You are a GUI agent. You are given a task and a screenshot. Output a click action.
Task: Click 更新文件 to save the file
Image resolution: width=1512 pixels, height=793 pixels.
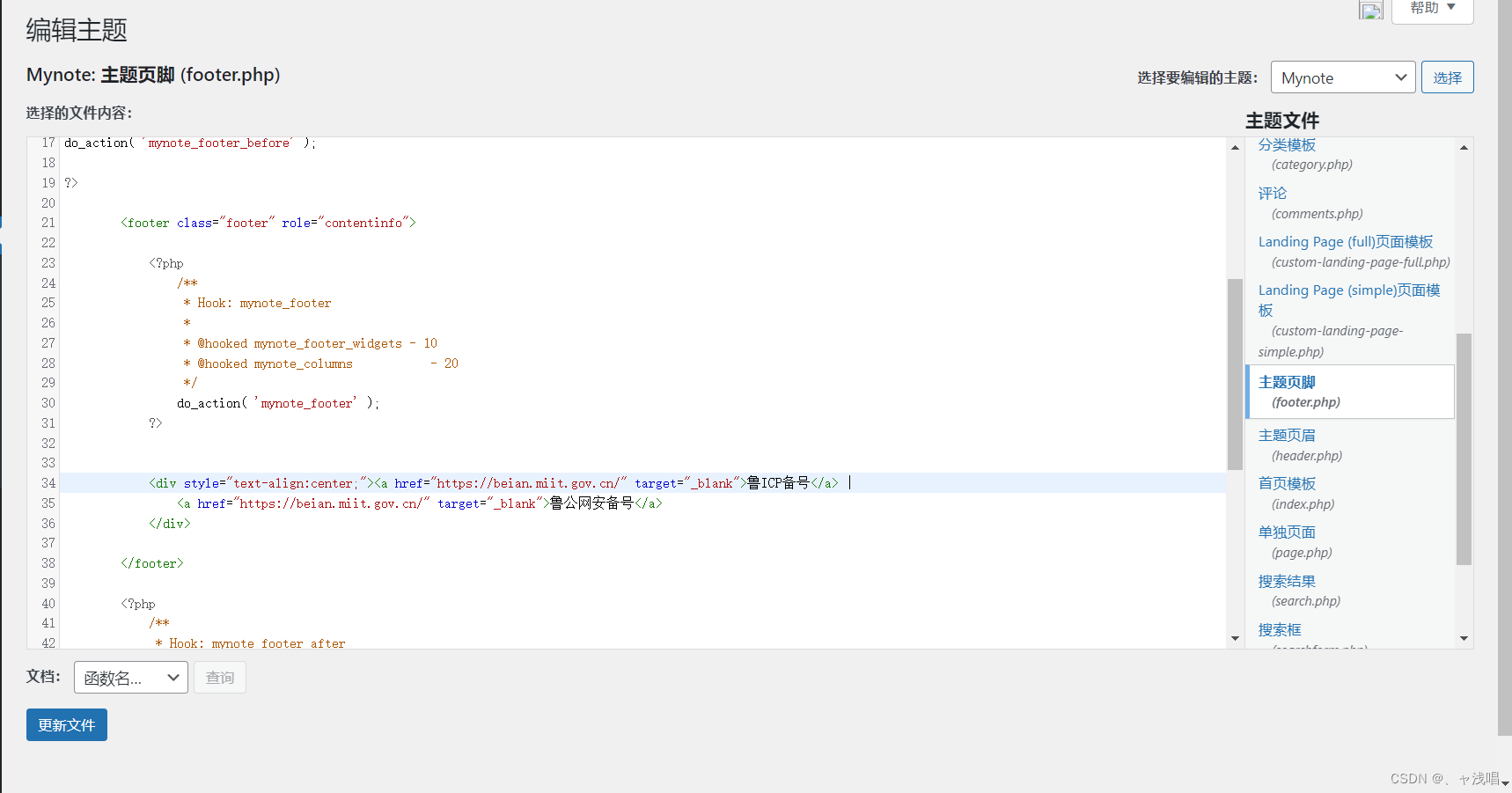pos(66,724)
